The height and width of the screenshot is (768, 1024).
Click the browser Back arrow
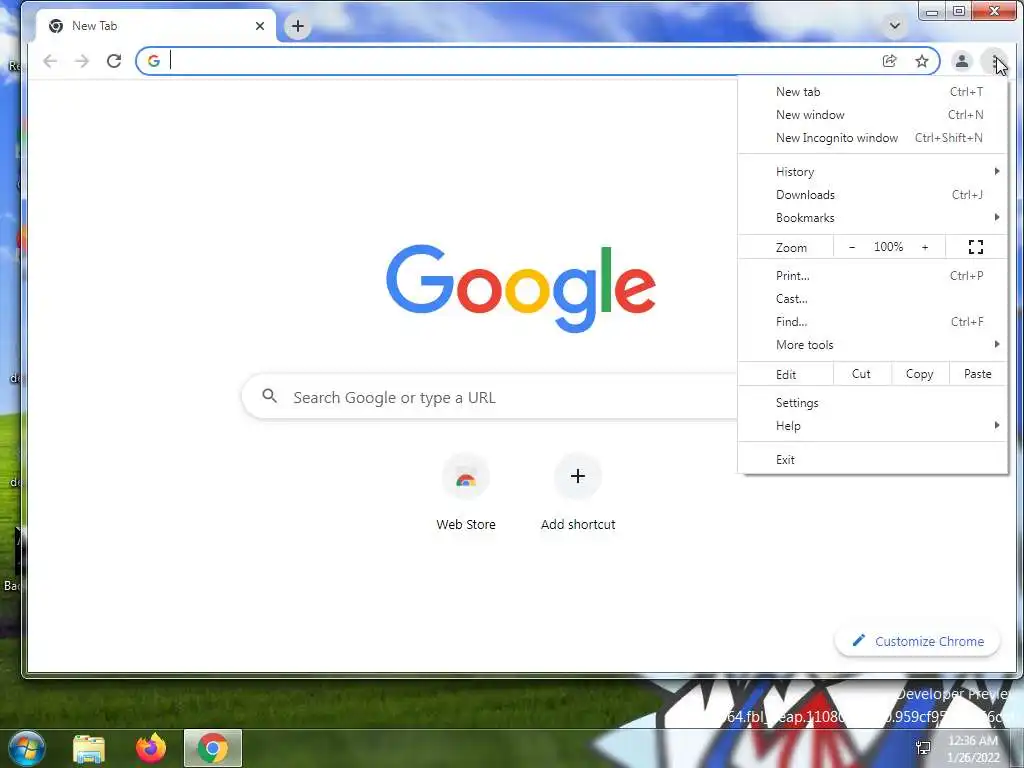coord(50,61)
